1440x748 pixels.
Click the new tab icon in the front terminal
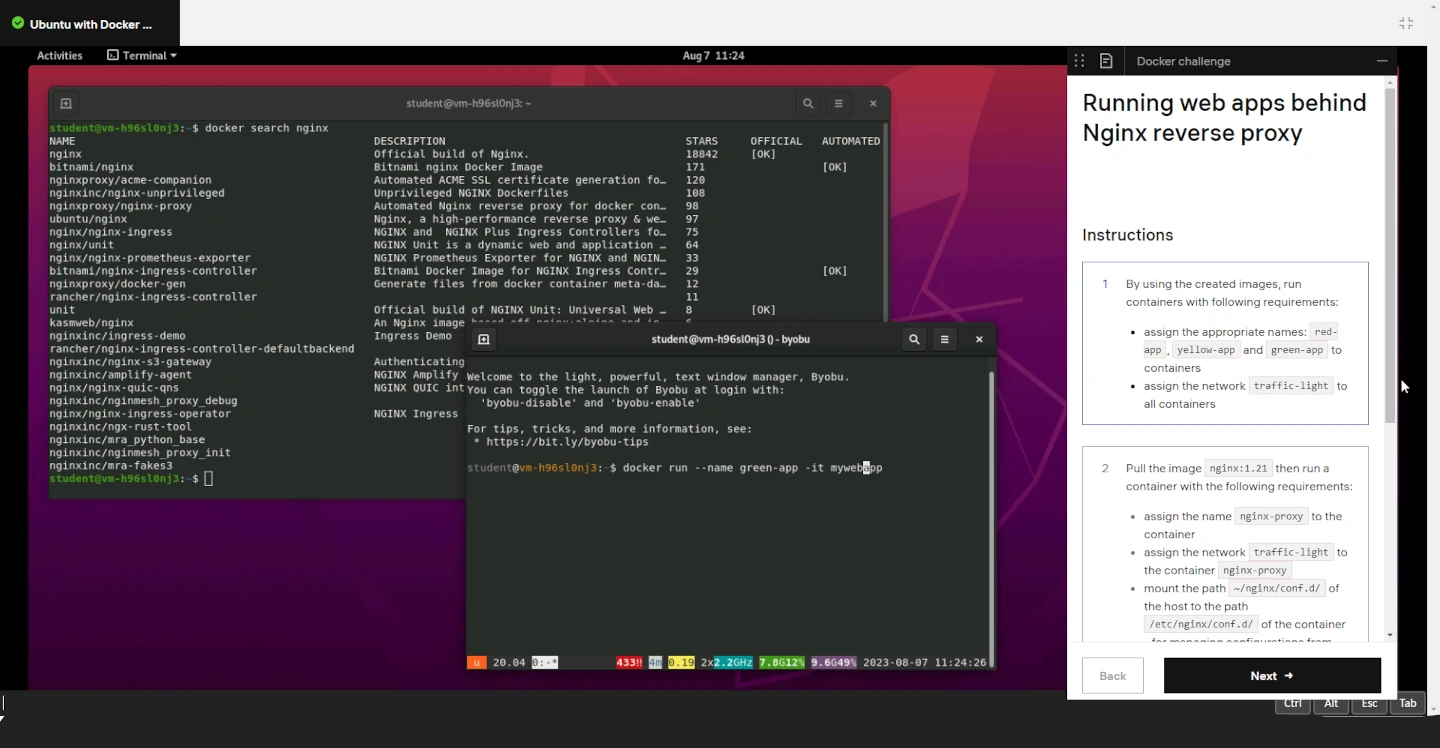tap(484, 340)
